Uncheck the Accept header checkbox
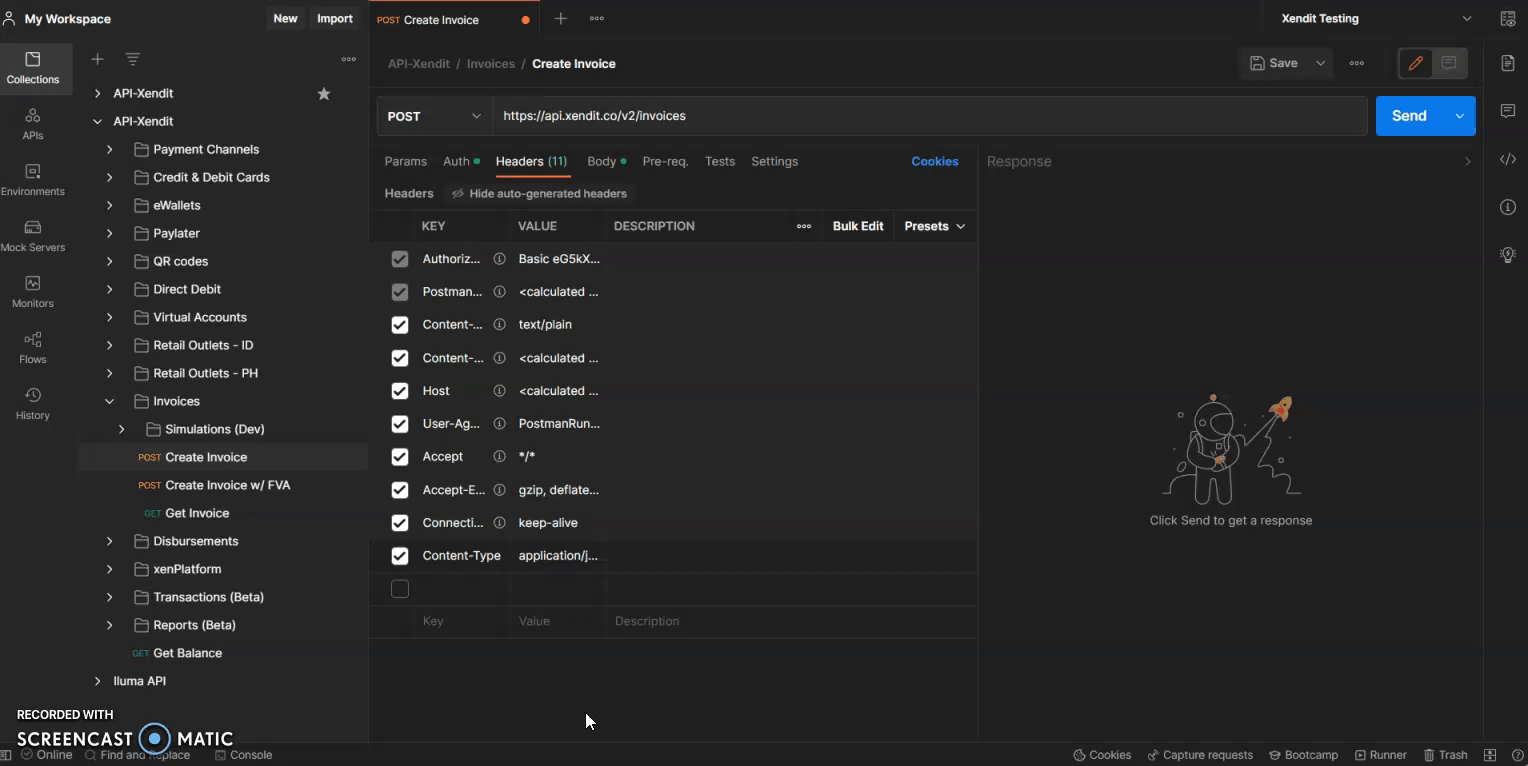 coord(400,457)
